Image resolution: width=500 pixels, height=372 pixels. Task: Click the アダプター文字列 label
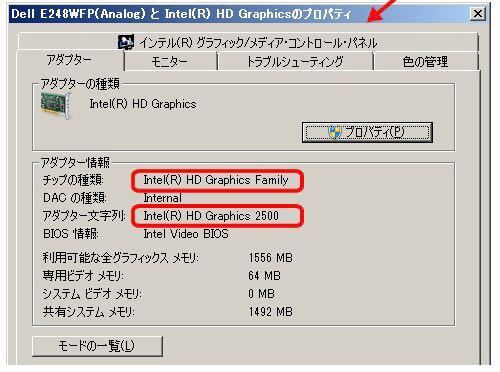84,216
